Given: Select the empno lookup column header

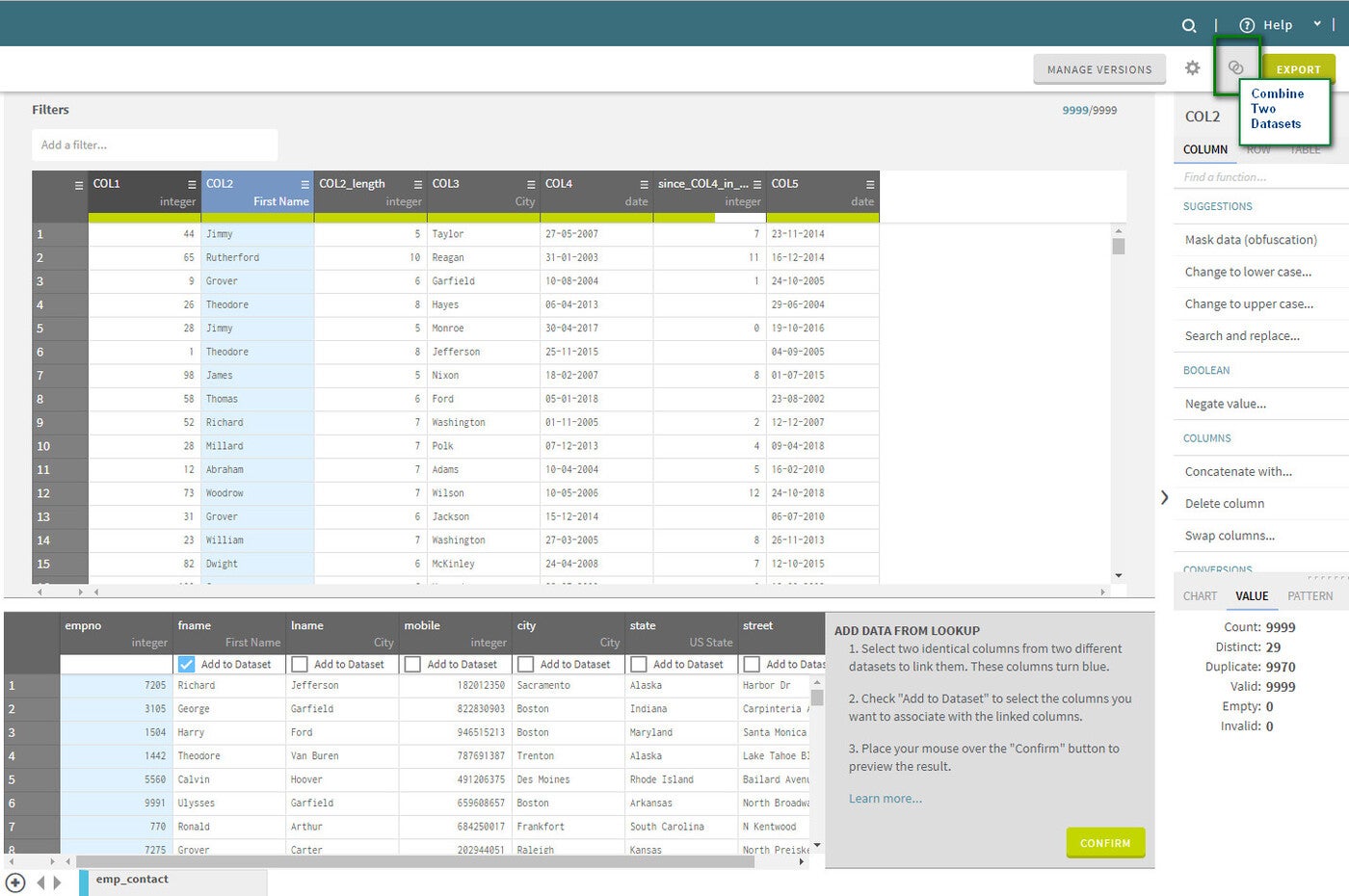Looking at the screenshot, I should pyautogui.click(x=117, y=634).
